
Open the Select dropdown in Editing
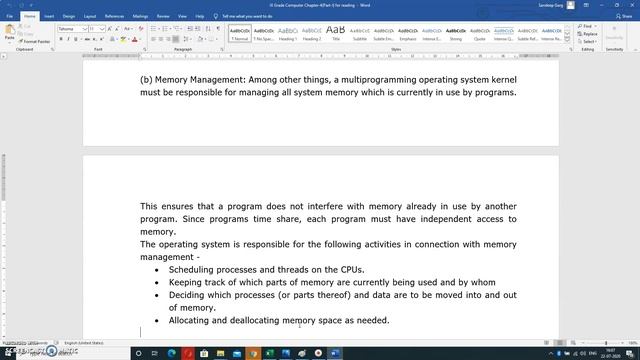coord(587,42)
